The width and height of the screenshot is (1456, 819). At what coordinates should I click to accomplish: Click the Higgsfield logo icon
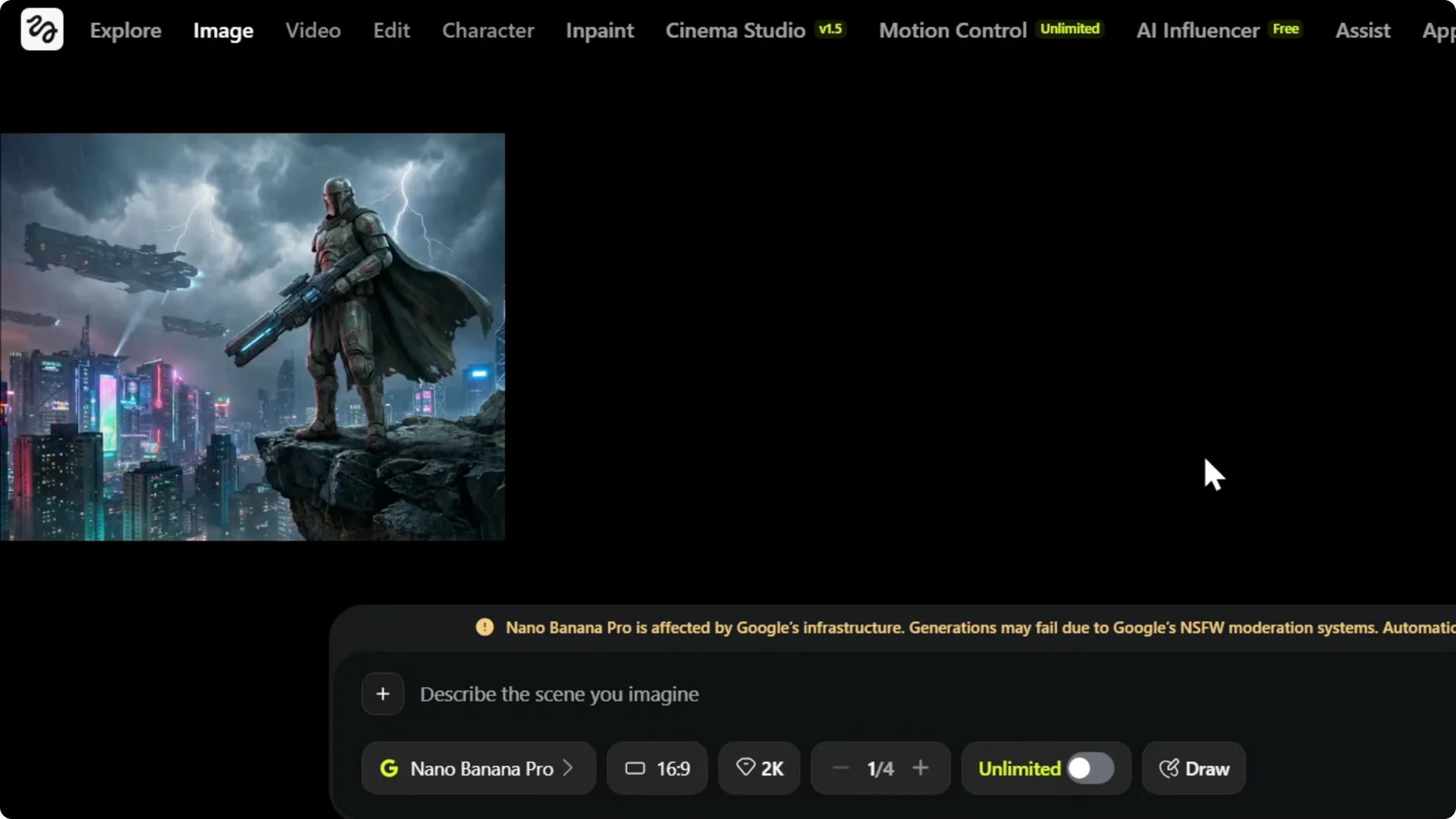click(42, 30)
